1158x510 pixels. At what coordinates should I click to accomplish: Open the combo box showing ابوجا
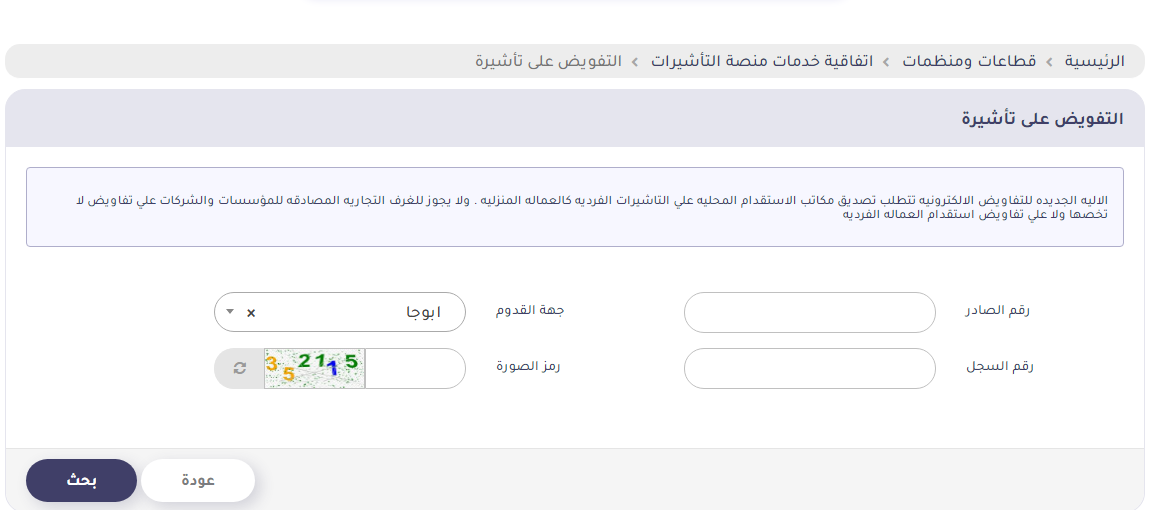point(340,312)
